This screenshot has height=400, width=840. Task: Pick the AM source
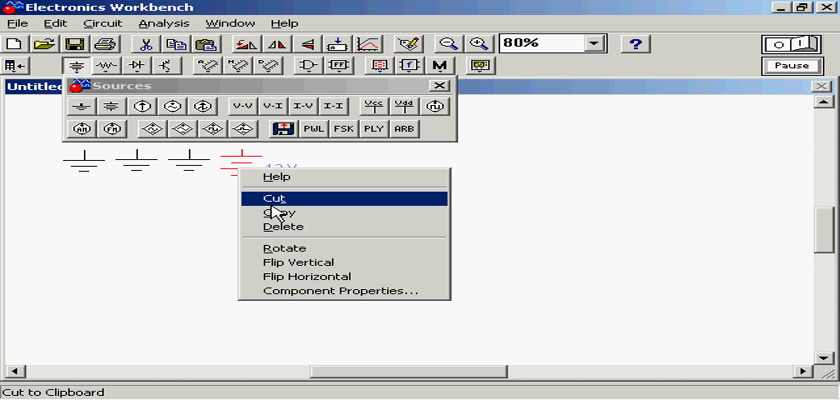[81, 129]
